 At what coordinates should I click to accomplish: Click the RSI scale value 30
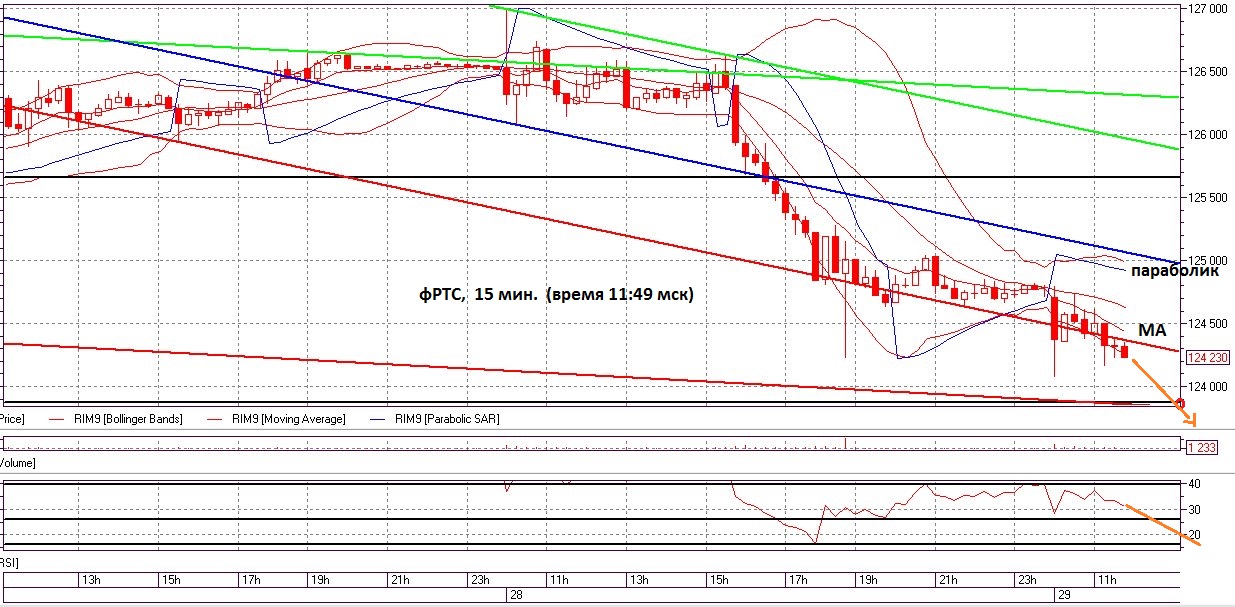pyautogui.click(x=1193, y=510)
